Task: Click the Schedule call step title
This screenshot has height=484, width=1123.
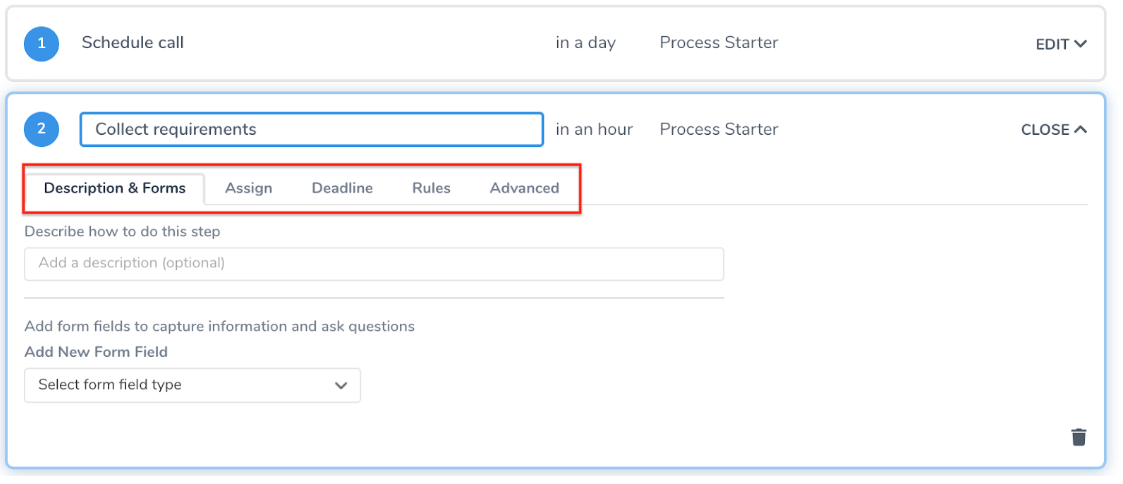Action: pos(132,43)
